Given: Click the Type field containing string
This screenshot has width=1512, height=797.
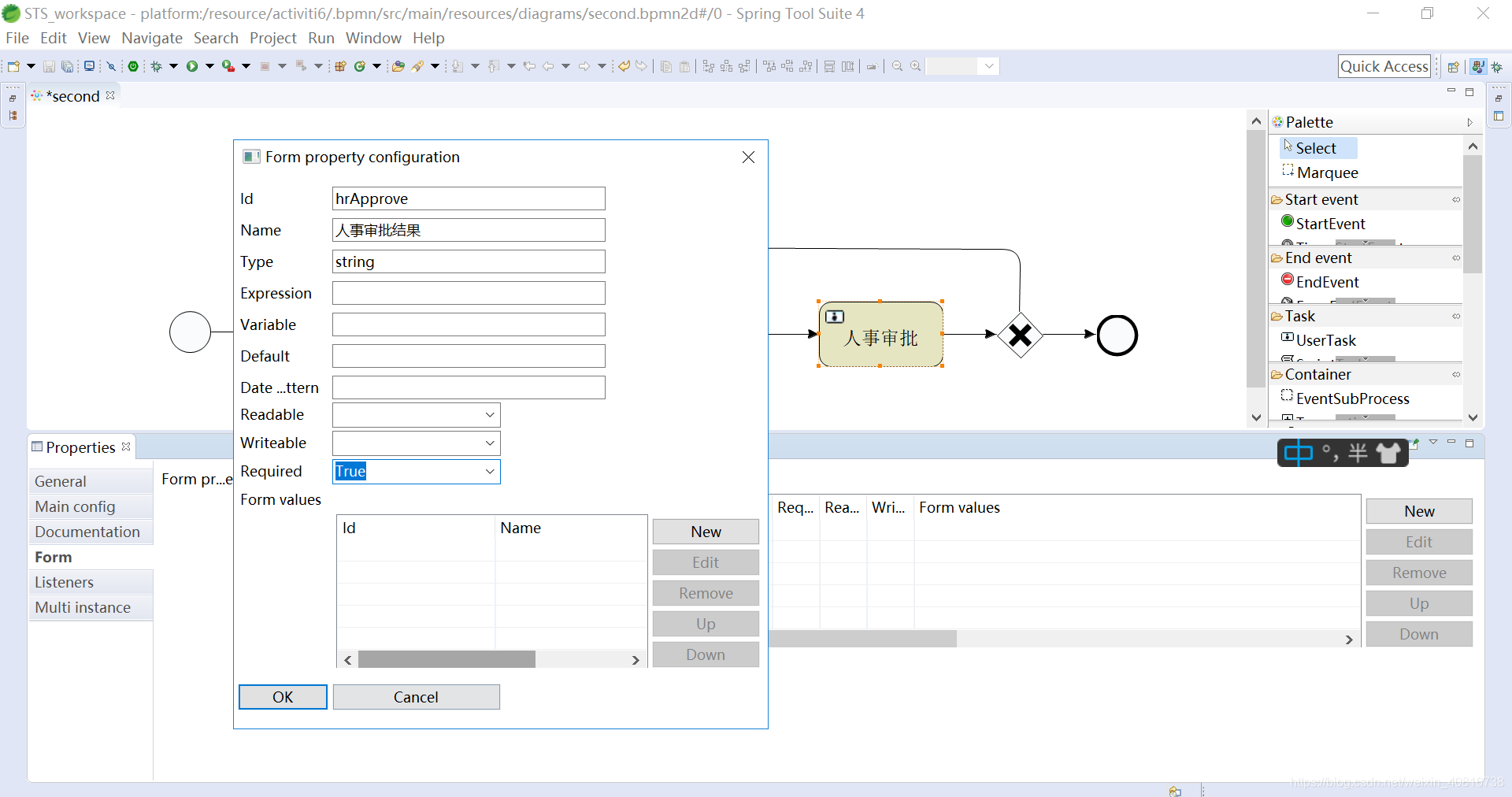Looking at the screenshot, I should click(x=469, y=261).
